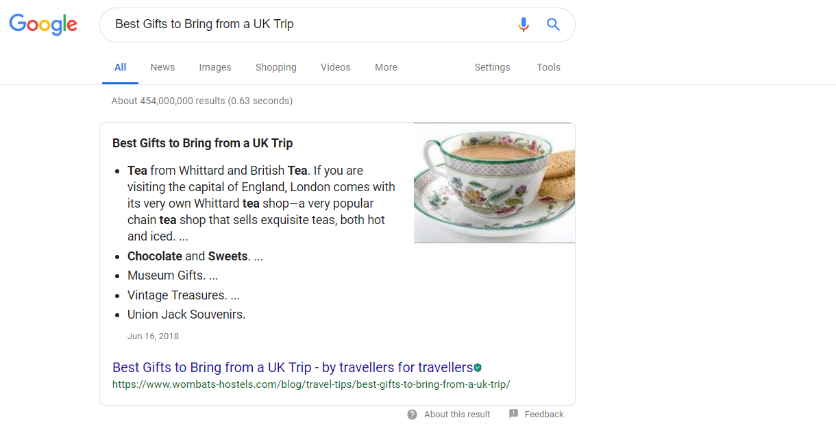
Task: Click the blue magnifying glass search icon
Action: tap(553, 25)
